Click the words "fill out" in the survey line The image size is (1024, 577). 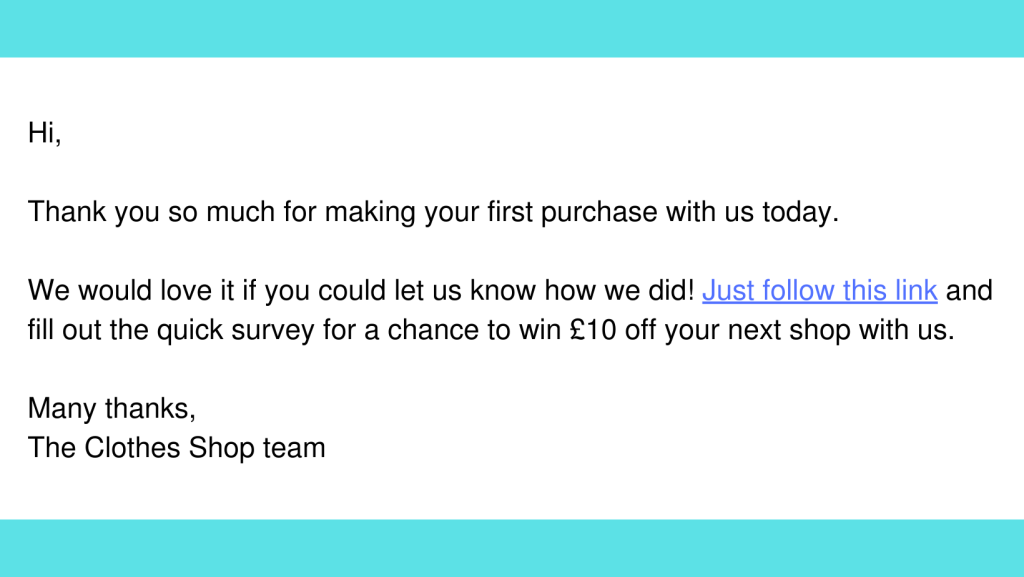[63, 330]
